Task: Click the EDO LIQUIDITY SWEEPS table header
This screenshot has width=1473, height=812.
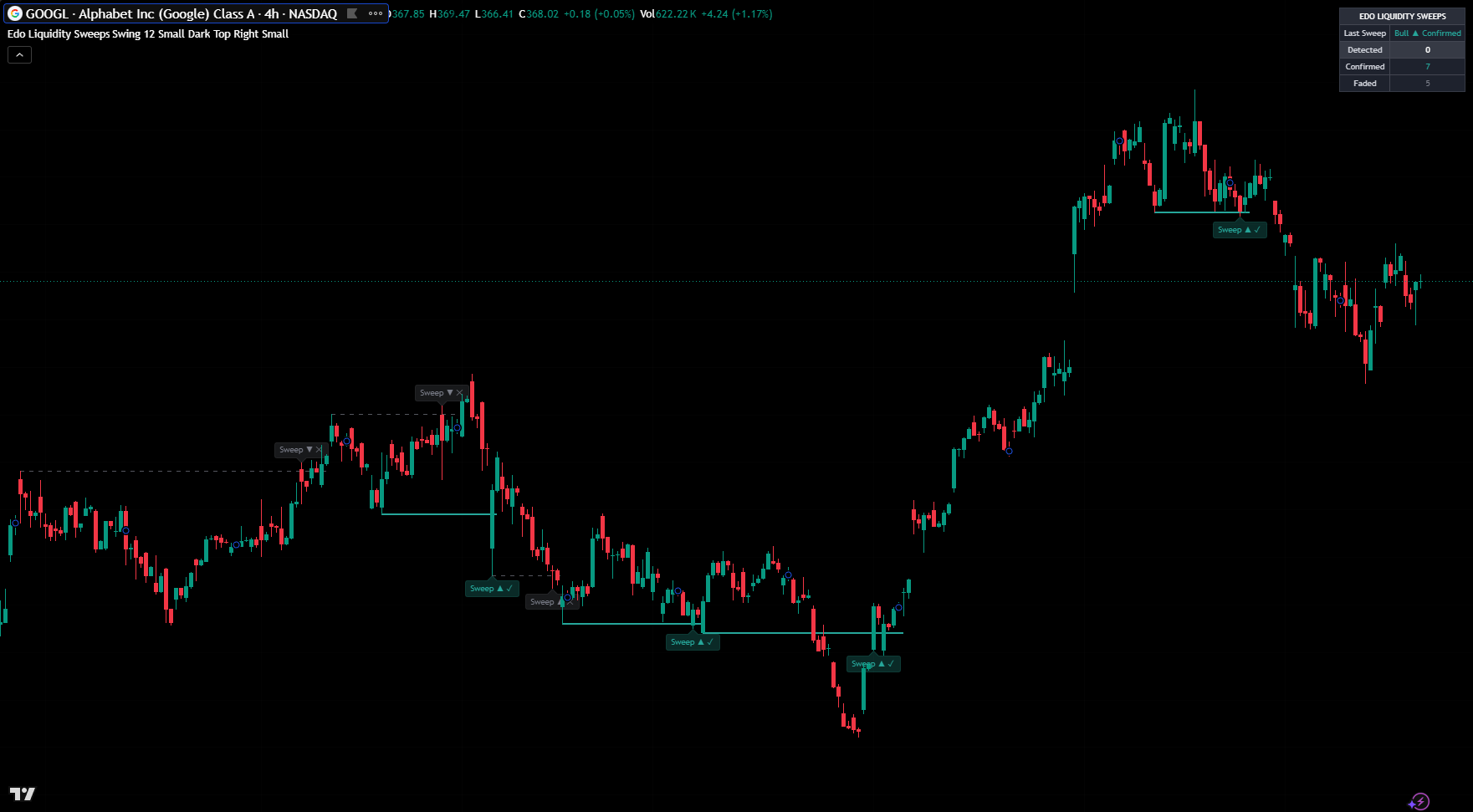Action: 1402,16
